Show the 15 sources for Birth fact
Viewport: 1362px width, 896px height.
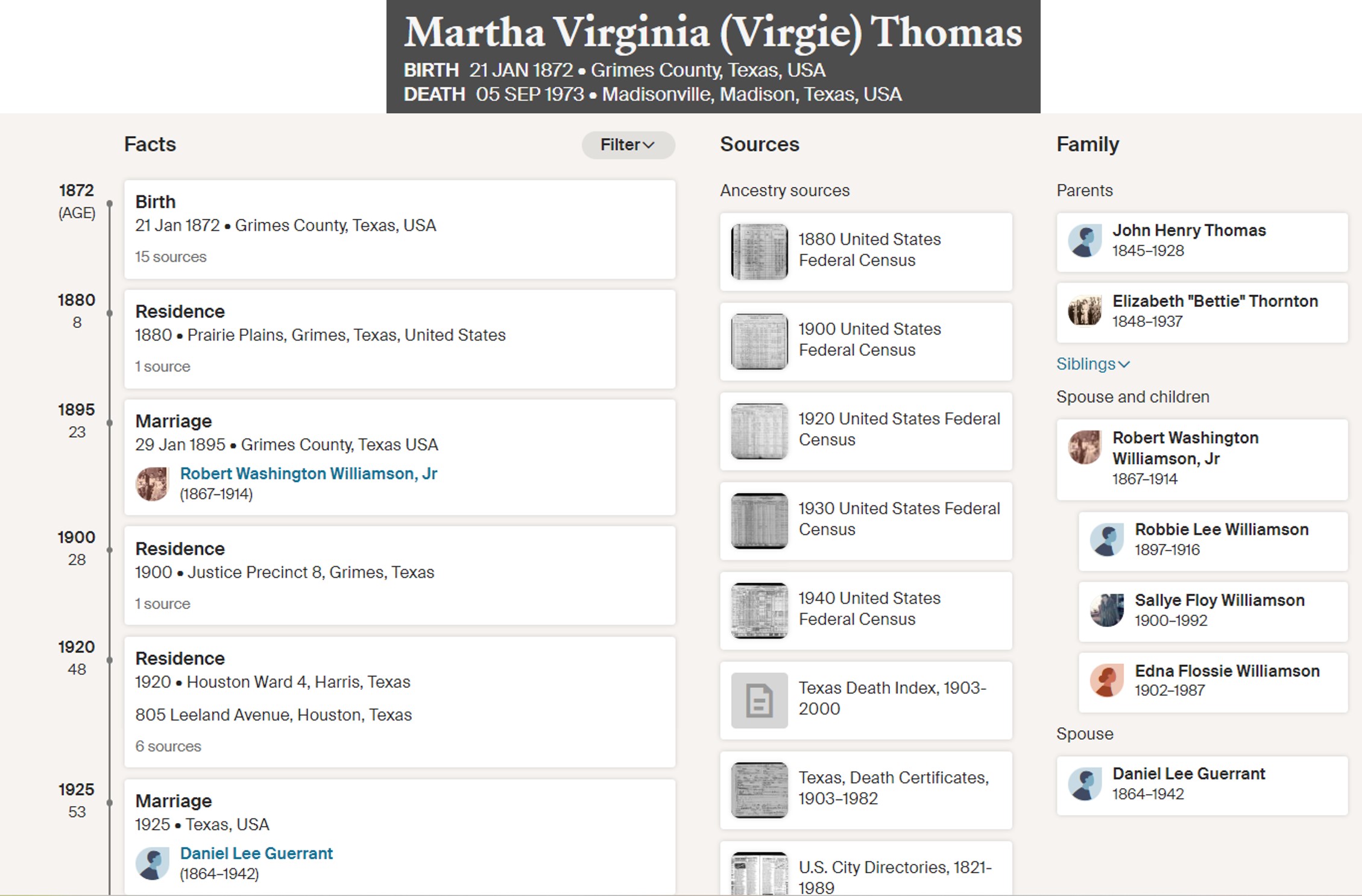click(171, 257)
